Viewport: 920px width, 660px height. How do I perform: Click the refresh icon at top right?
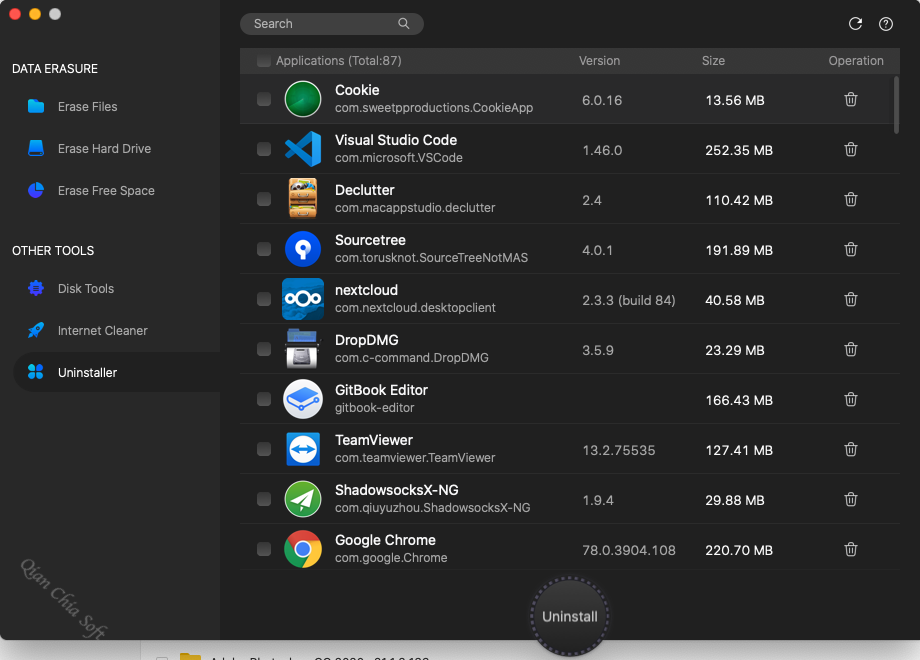click(855, 23)
